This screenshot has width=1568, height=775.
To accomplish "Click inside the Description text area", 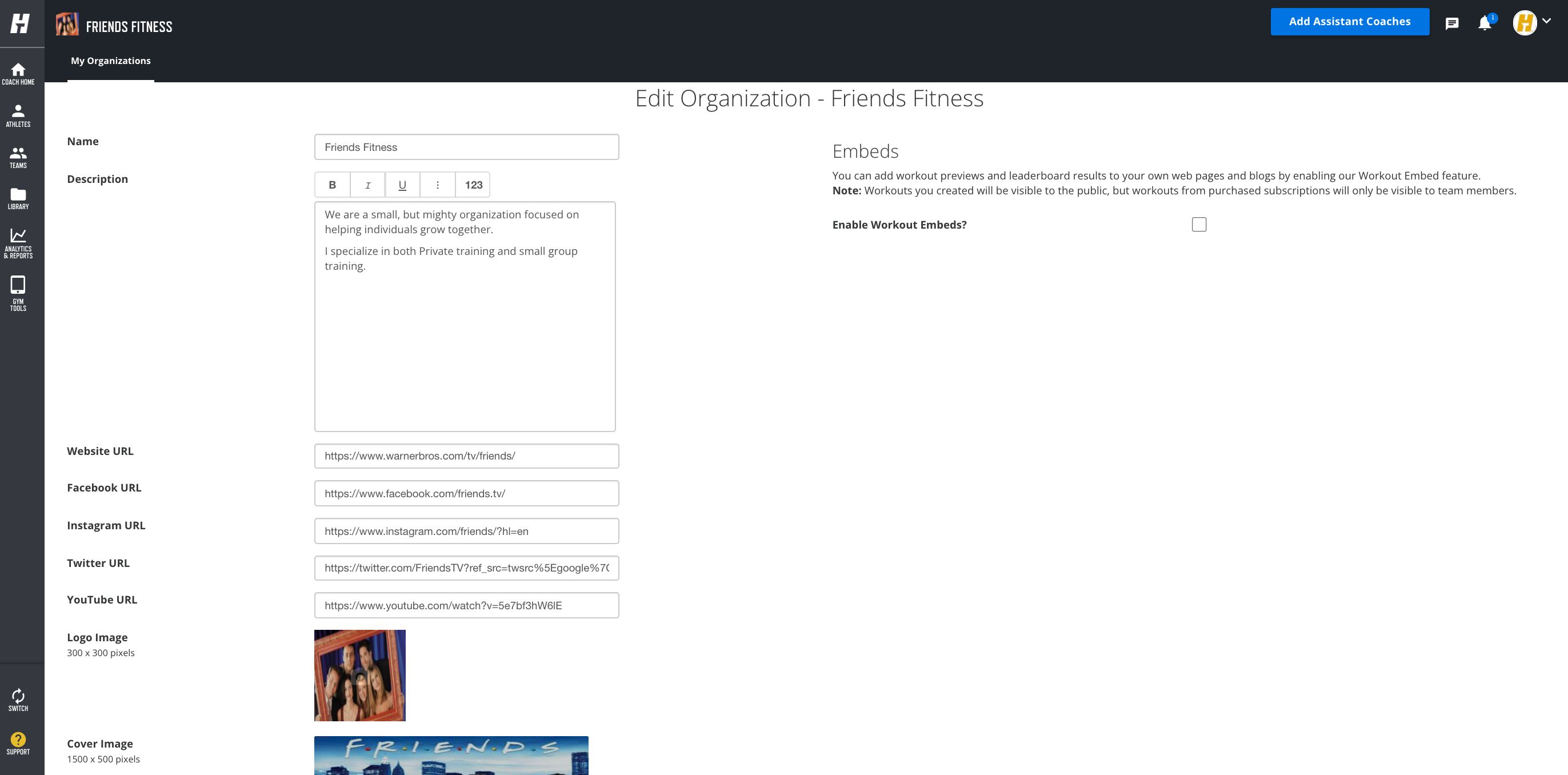I will pos(465,317).
